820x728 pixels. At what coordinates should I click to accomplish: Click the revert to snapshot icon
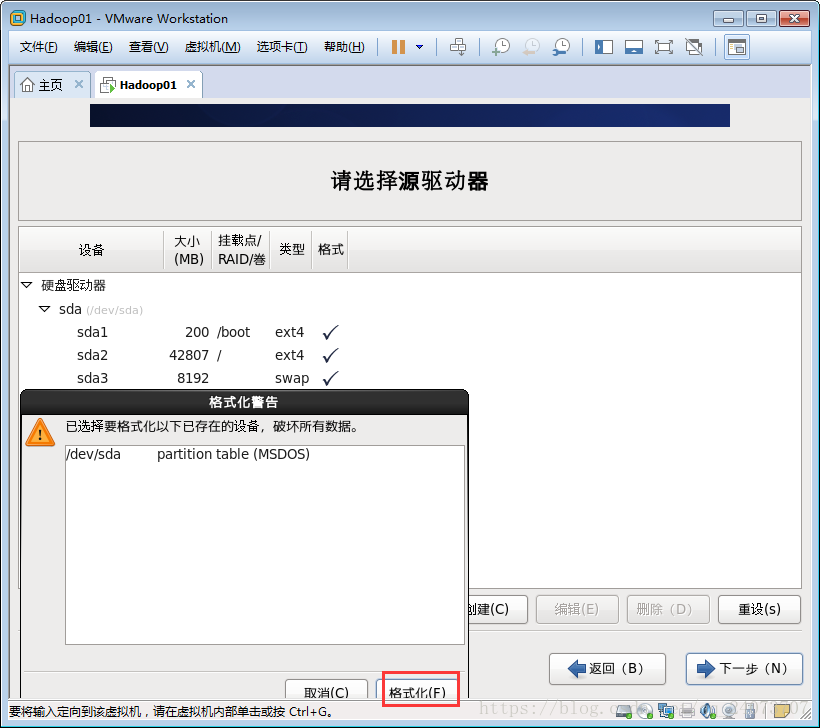[531, 47]
